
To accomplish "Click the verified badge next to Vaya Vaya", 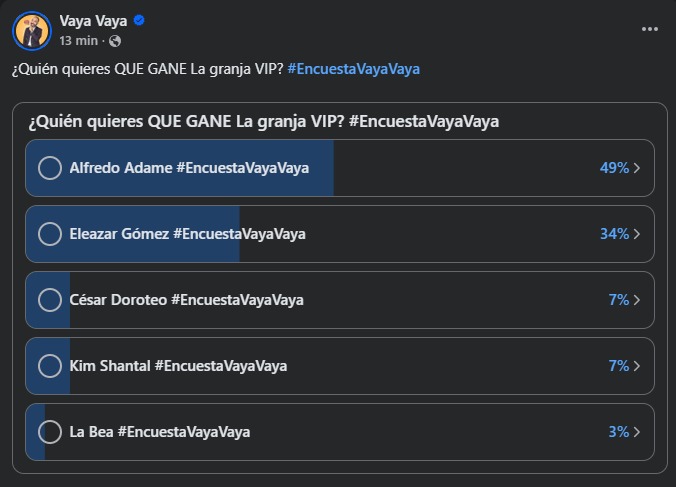I will (141, 20).
